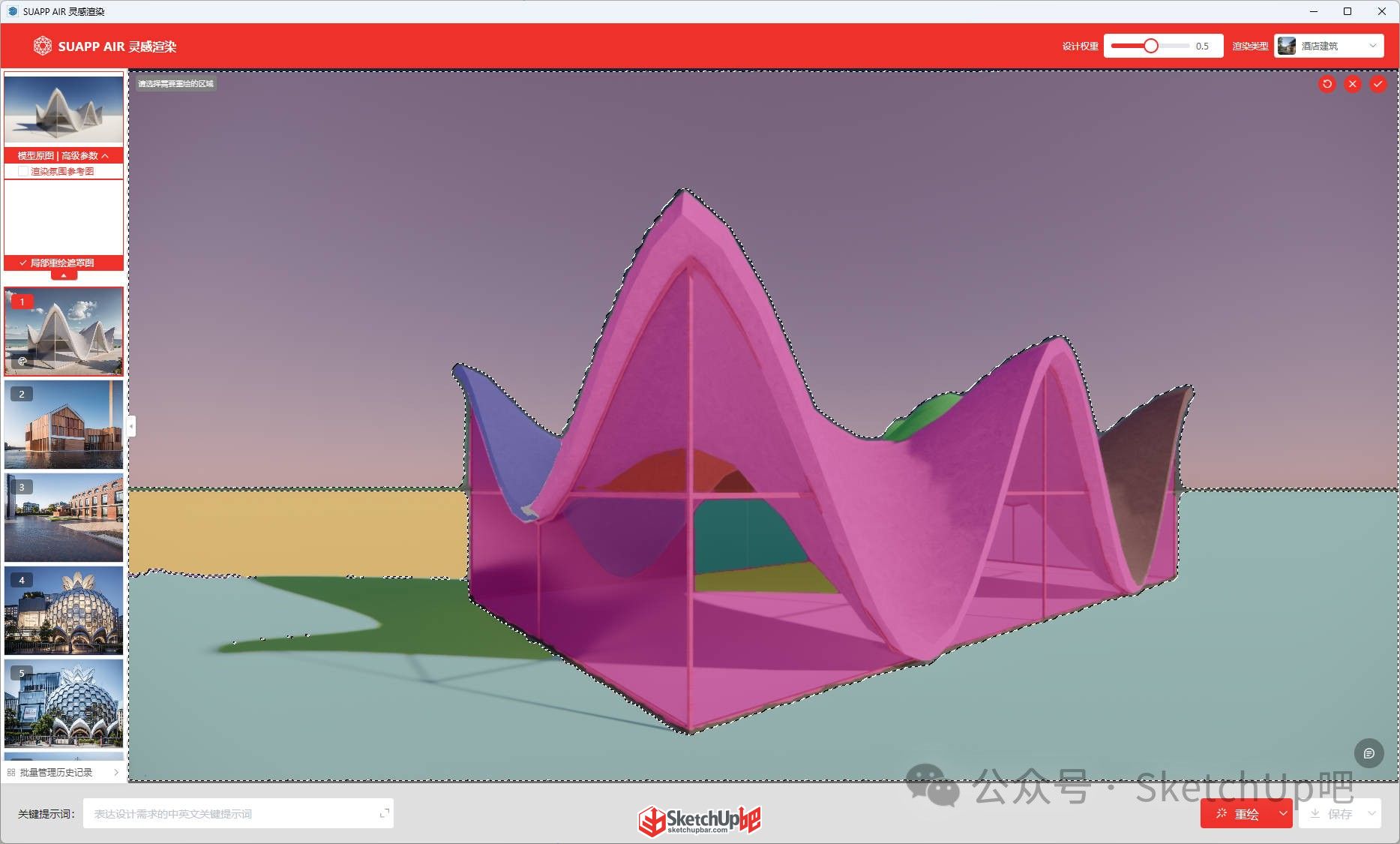Click the SUAPP AIR logo icon in the header
Screen dimensions: 1400x844
(x=43, y=46)
